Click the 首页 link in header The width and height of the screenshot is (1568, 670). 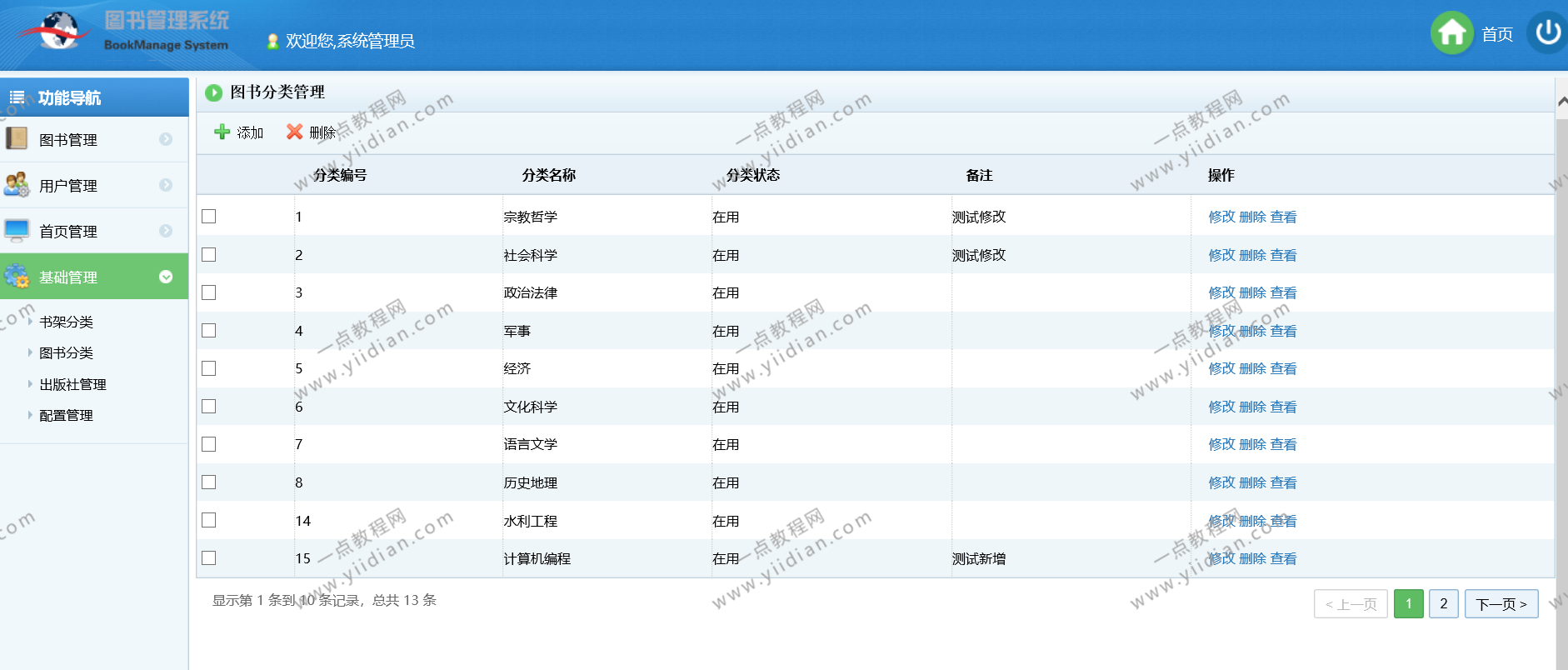coord(1497,34)
